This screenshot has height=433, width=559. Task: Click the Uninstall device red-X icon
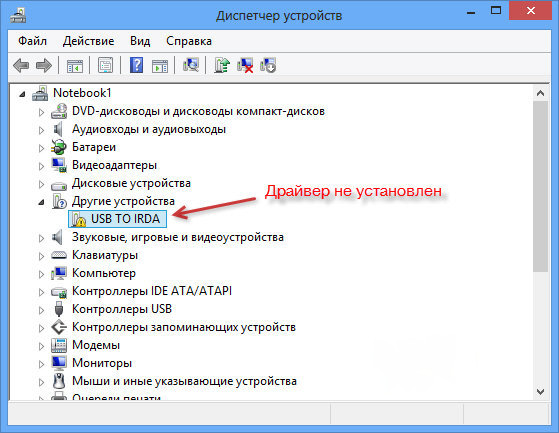coord(245,66)
